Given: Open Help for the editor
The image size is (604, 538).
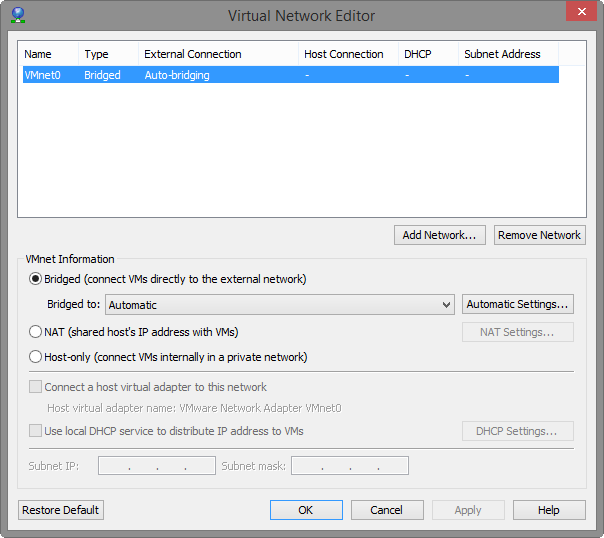Looking at the screenshot, I should (549, 510).
